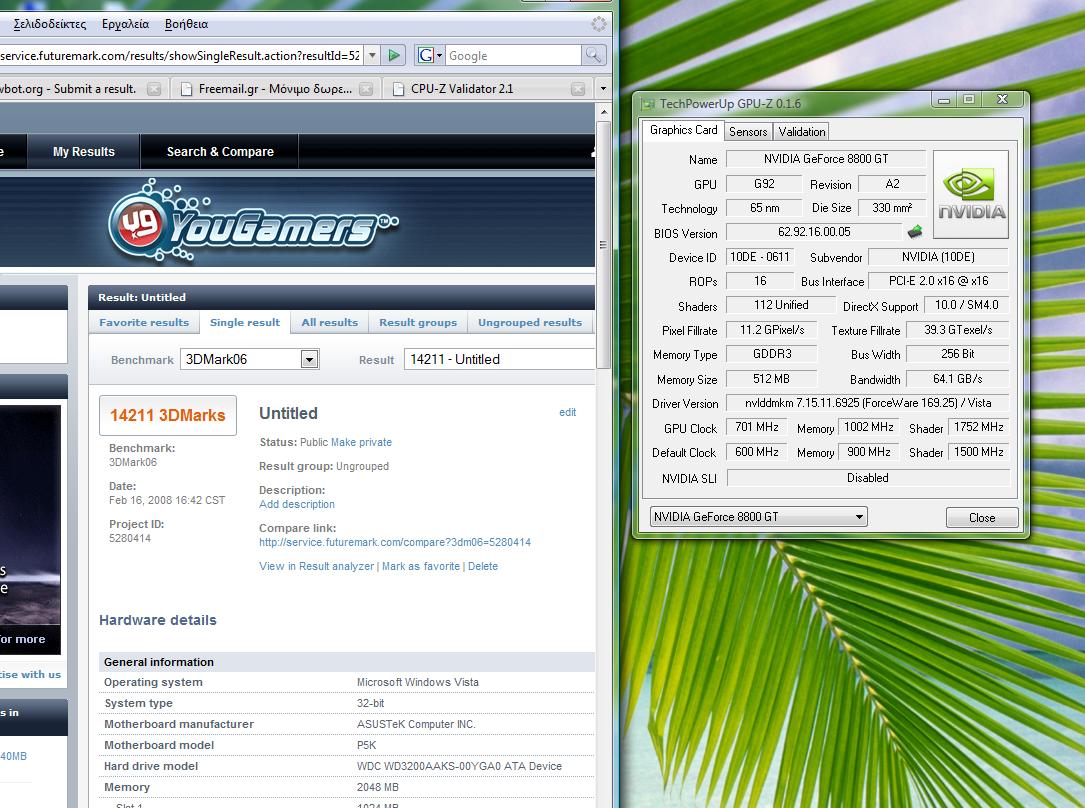
Task: Click the Microsoft Windows Vista value
Action: [x=417, y=682]
